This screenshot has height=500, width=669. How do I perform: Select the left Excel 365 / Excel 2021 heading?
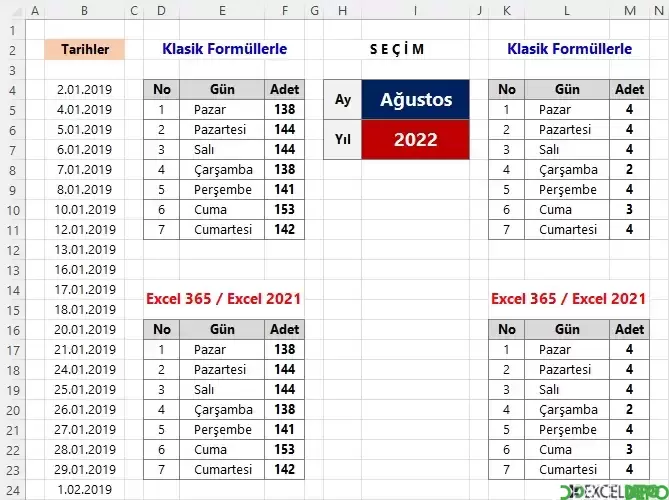click(224, 299)
